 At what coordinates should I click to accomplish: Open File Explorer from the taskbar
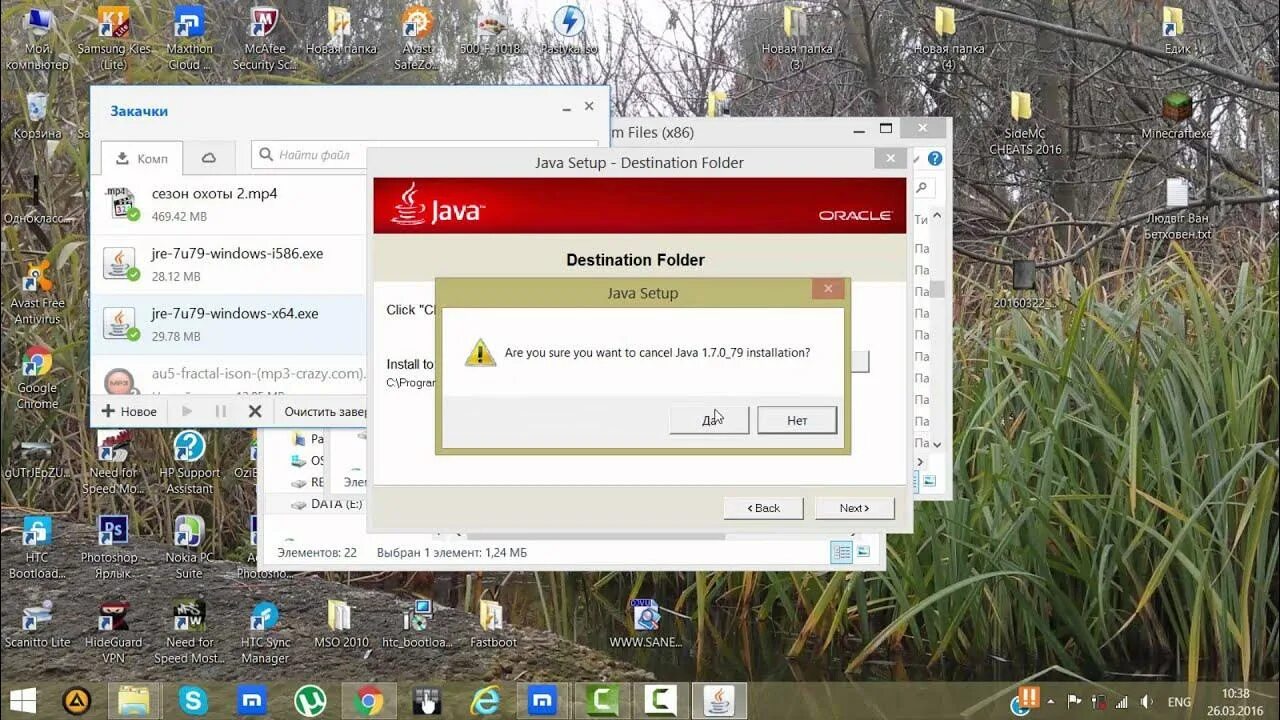click(x=134, y=701)
